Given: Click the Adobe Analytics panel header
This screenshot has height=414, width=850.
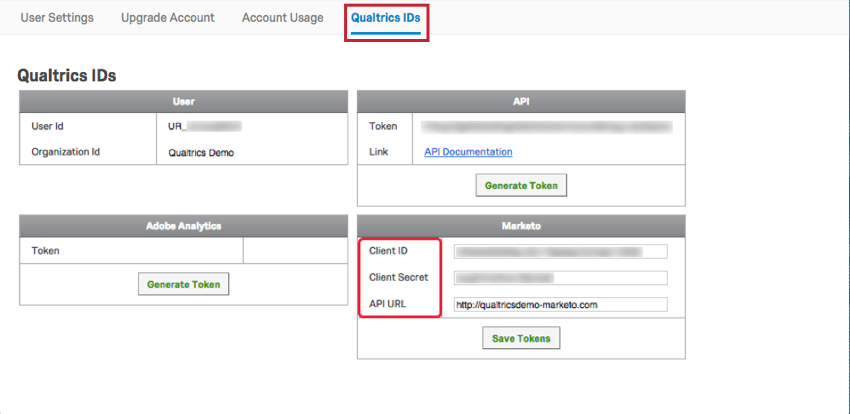Looking at the screenshot, I should click(183, 227).
